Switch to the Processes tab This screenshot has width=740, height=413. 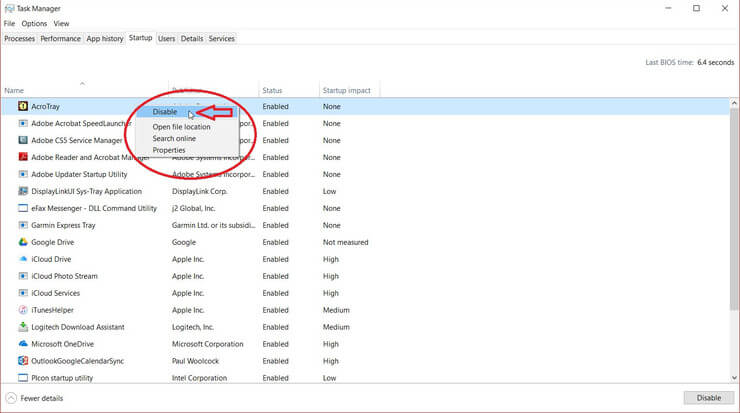19,39
